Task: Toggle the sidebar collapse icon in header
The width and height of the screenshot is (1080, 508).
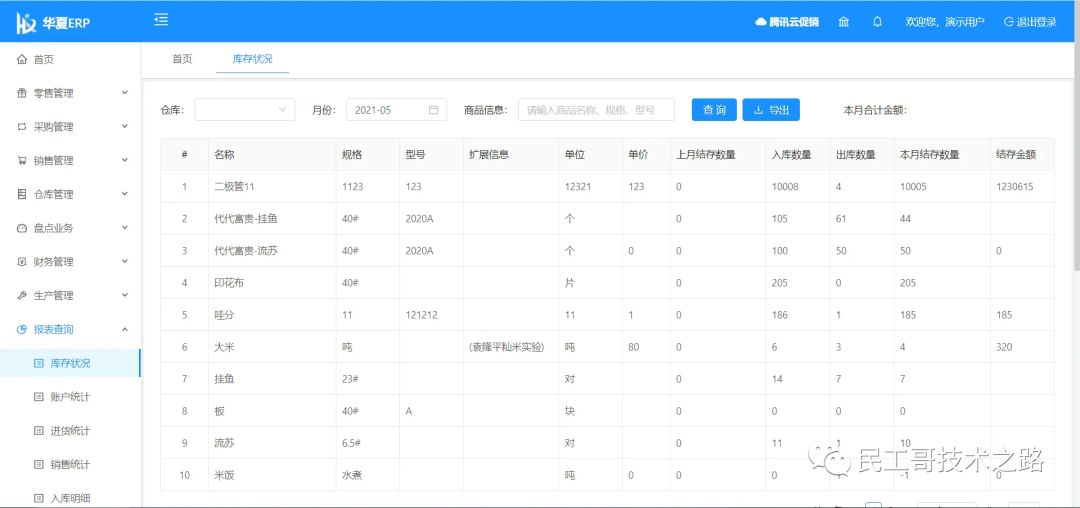Action: point(161,20)
